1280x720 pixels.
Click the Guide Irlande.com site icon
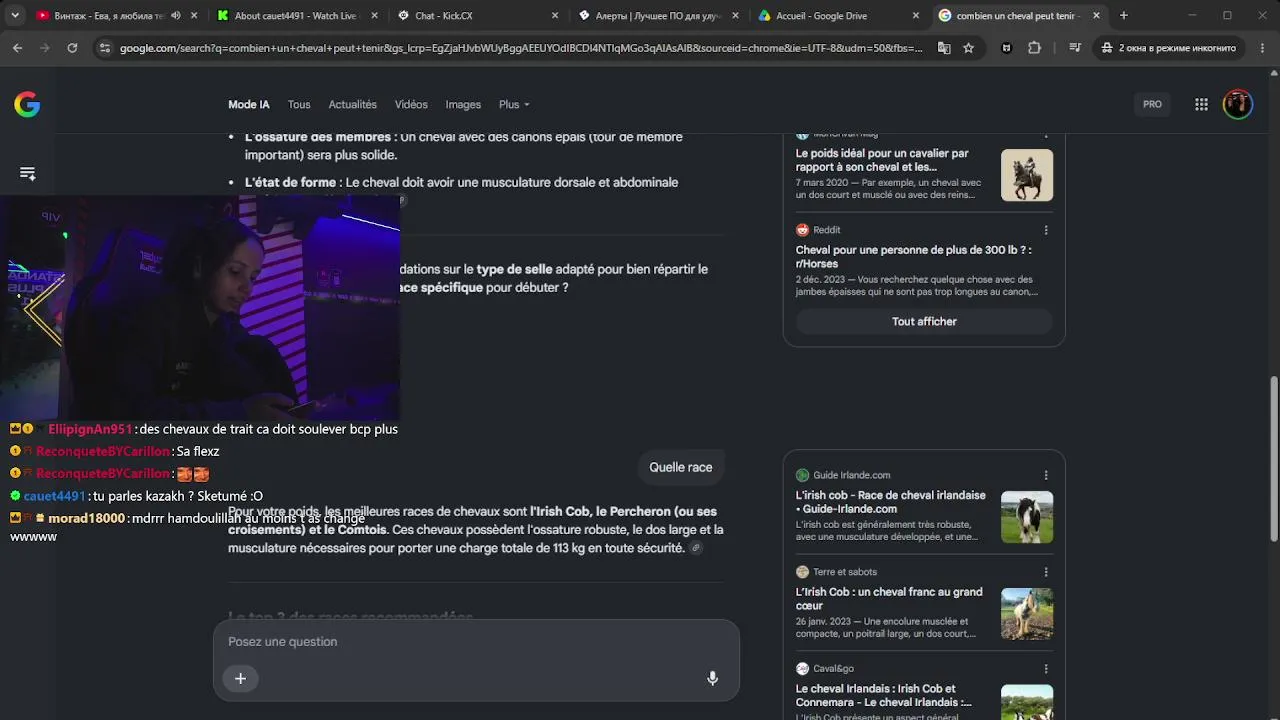click(802, 475)
